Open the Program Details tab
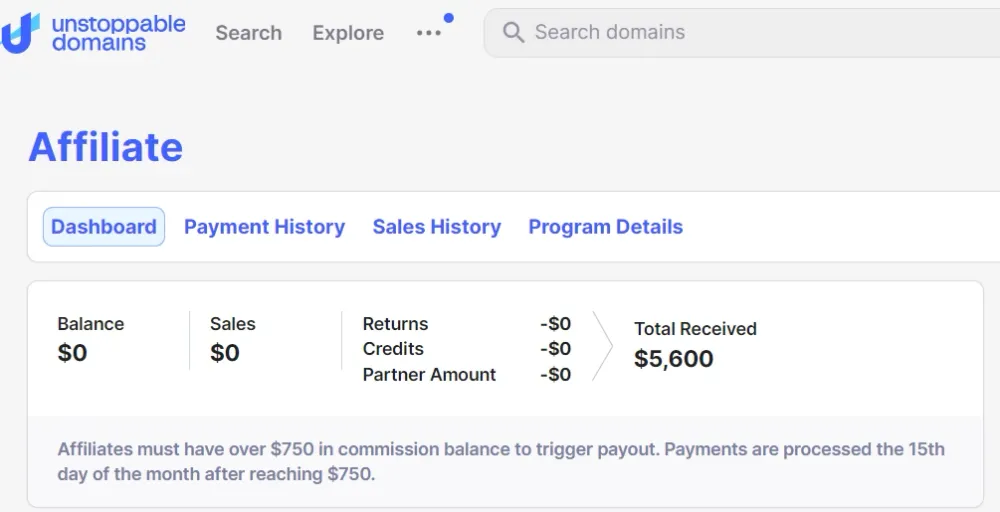 pyautogui.click(x=605, y=227)
